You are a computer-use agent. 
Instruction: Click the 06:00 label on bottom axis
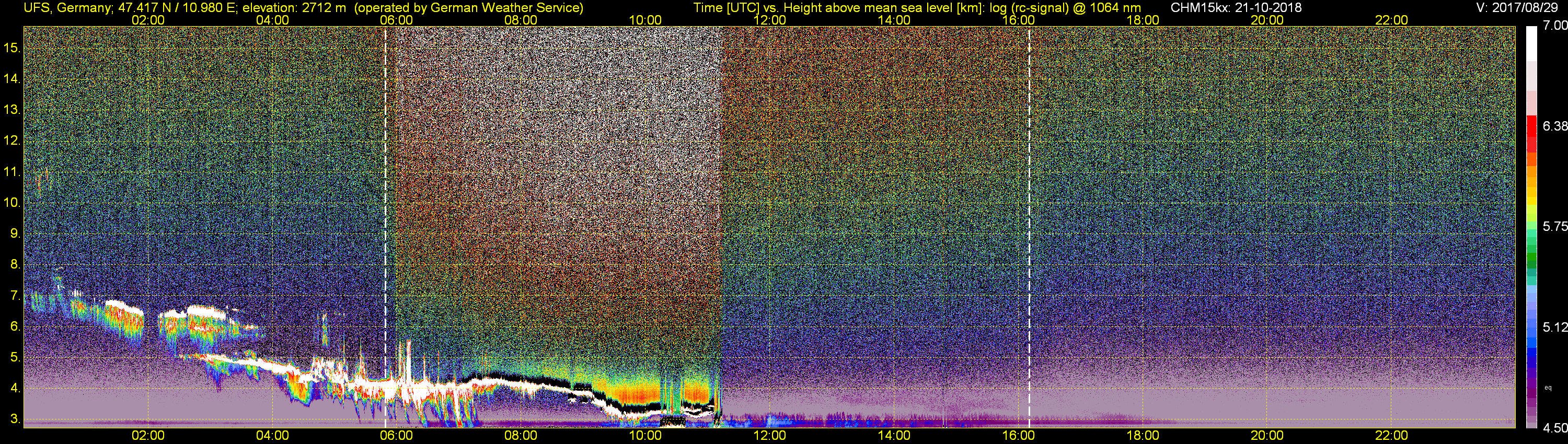tap(397, 436)
